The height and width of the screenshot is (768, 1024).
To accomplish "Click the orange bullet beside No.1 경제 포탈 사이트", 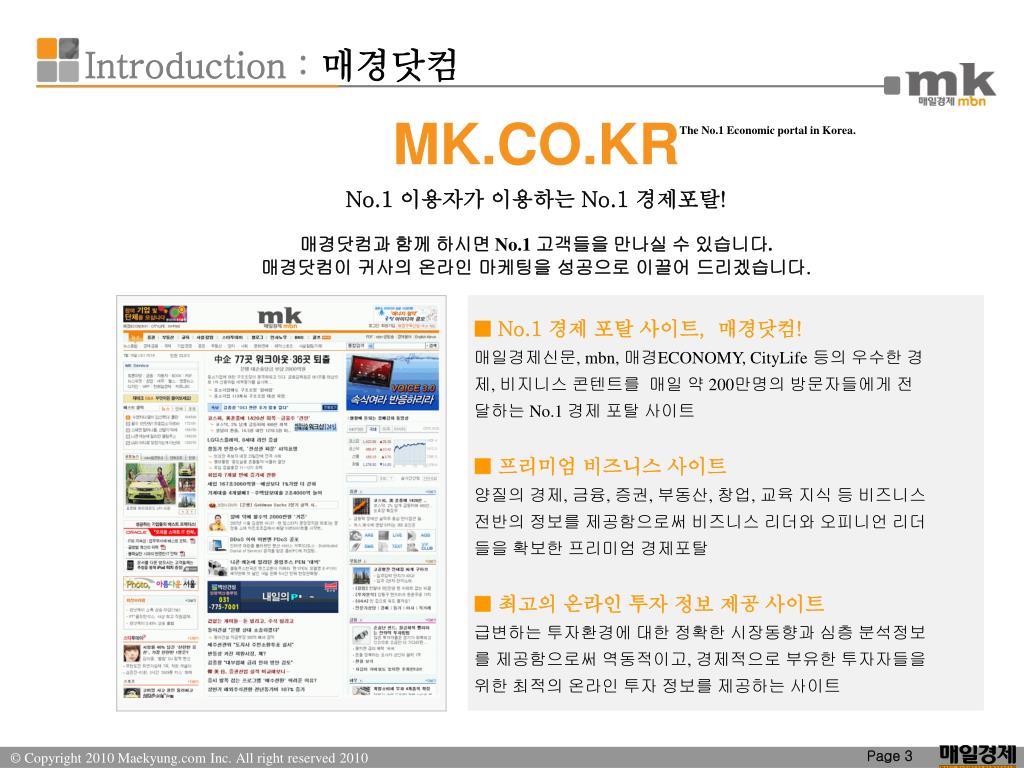I will [483, 328].
